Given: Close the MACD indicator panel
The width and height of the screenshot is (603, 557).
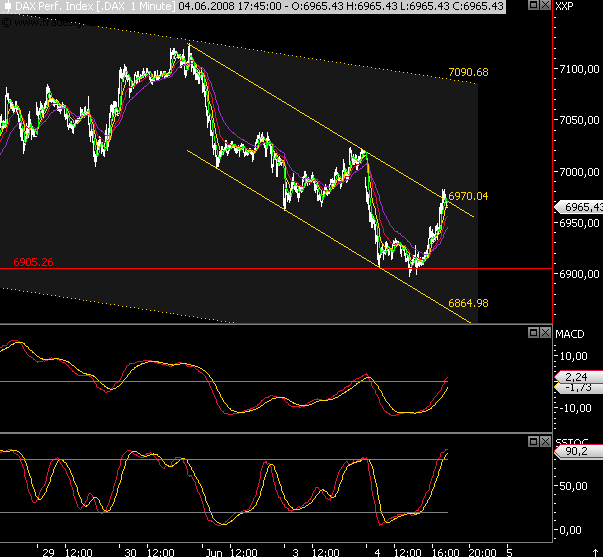Looking at the screenshot, I should 545,332.
